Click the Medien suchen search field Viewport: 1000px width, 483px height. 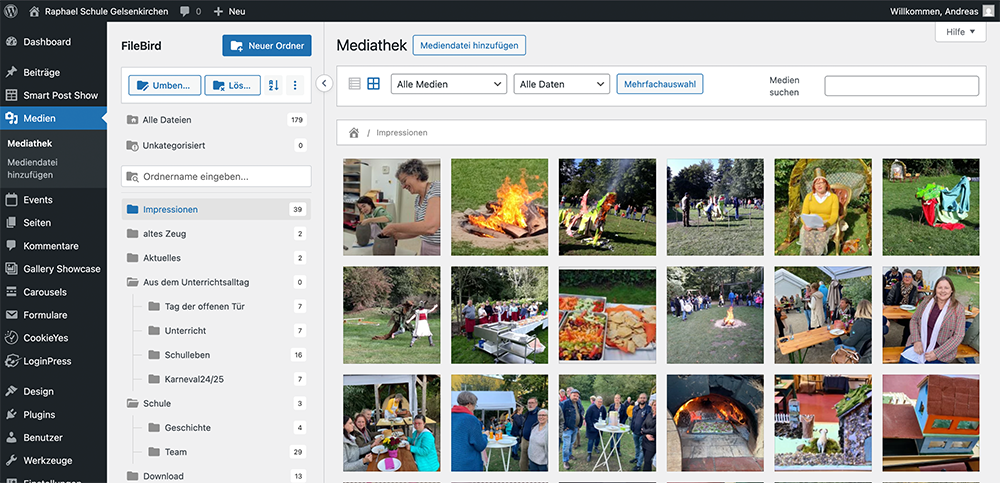pos(901,85)
